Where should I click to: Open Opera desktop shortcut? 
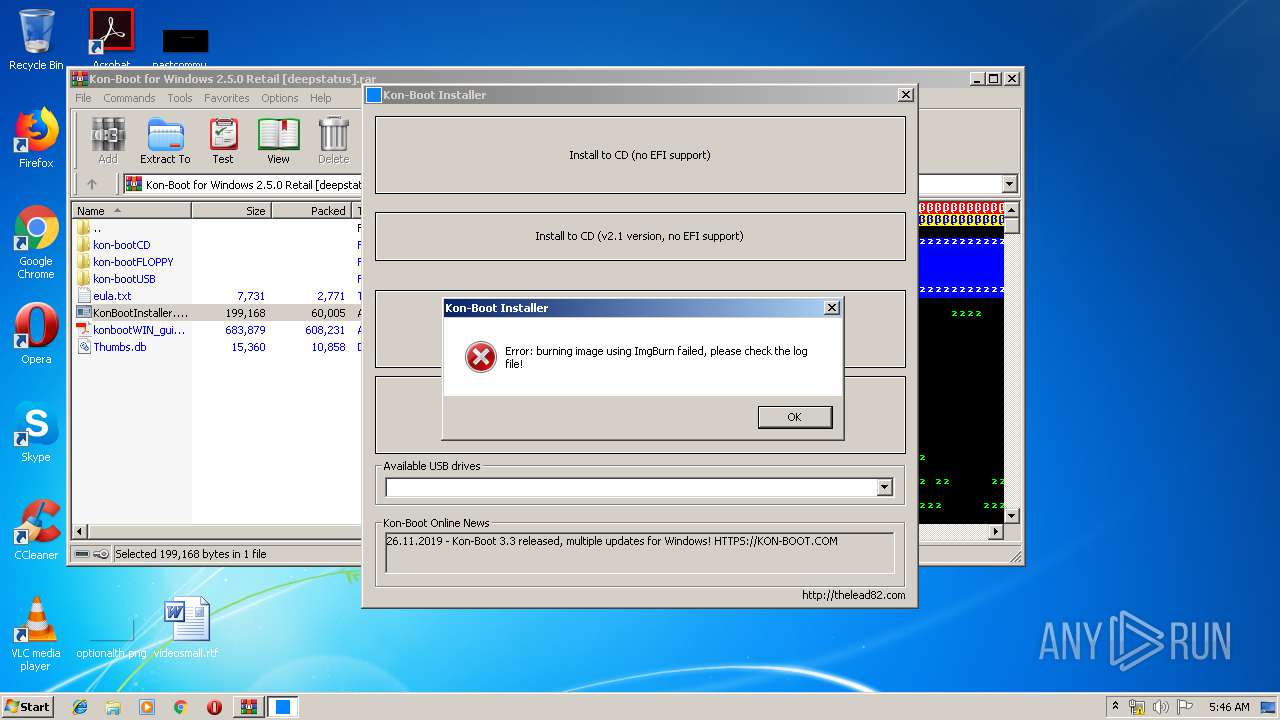click(x=36, y=335)
